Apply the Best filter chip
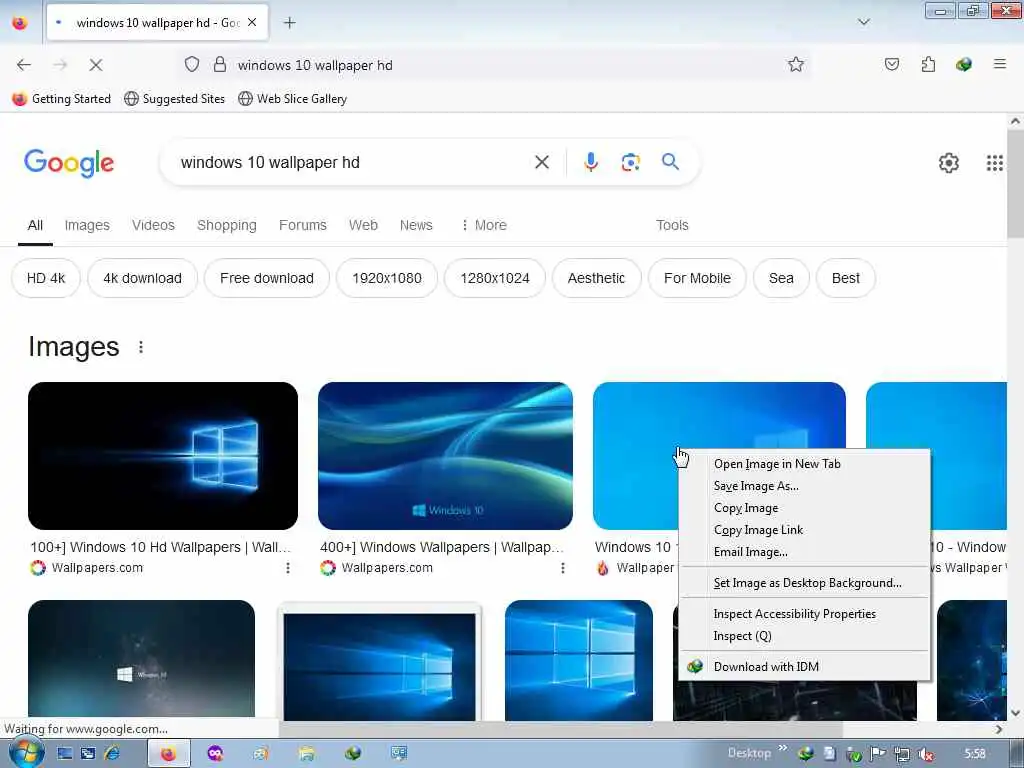 (846, 278)
